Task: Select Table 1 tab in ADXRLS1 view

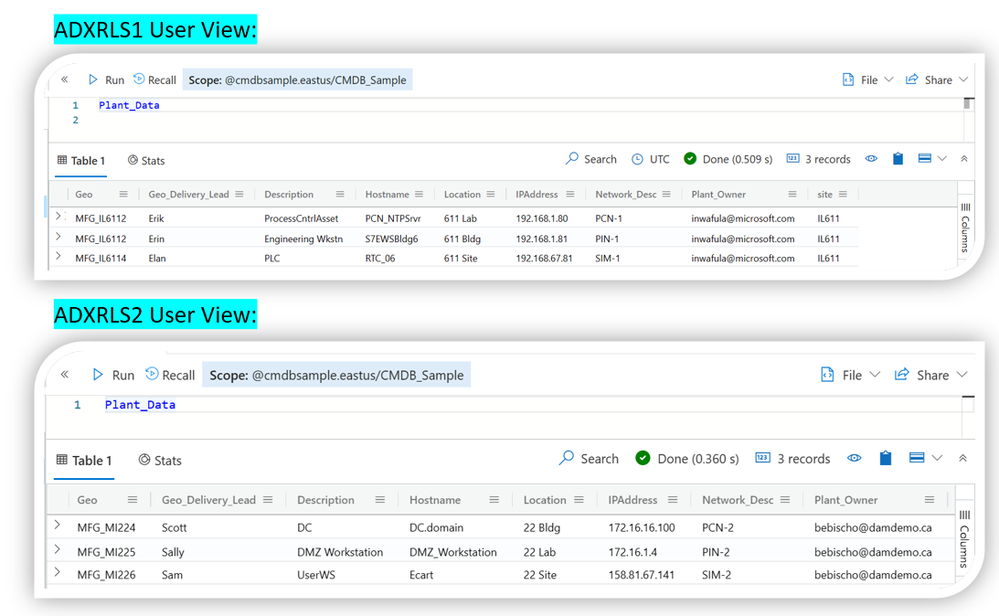Action: tap(81, 161)
